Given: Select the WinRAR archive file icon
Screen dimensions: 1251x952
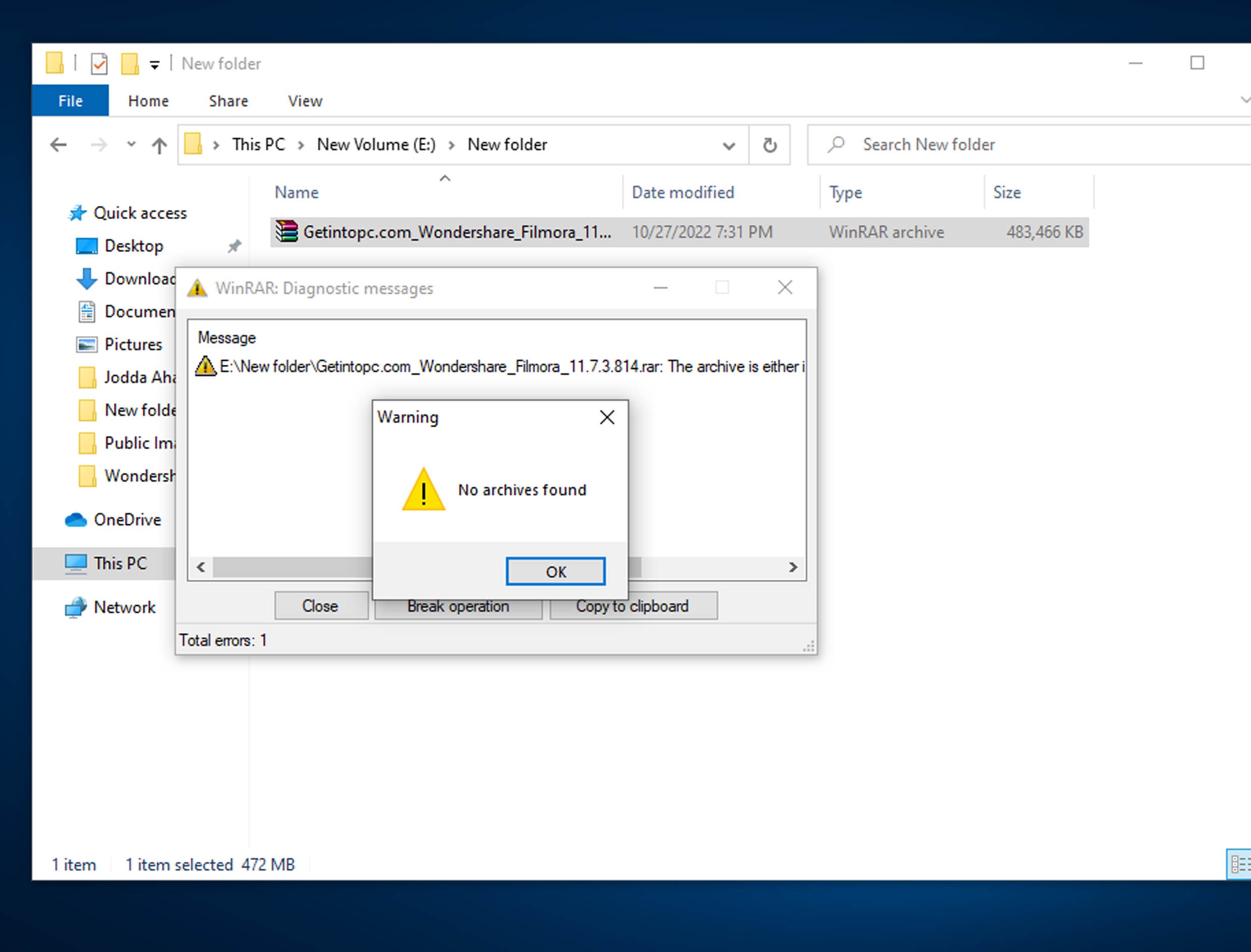Looking at the screenshot, I should click(287, 232).
